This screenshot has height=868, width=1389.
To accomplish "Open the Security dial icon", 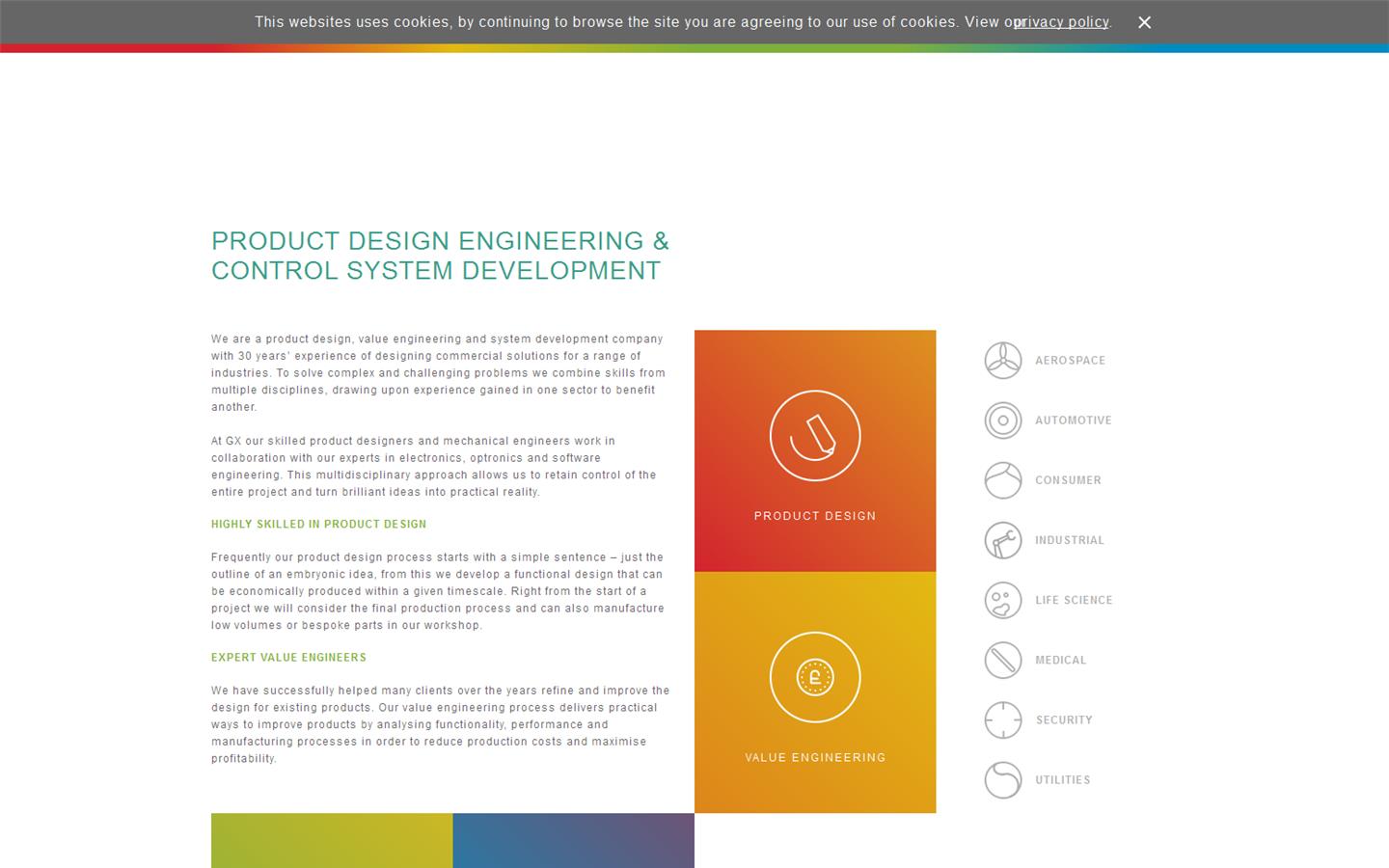I will (x=1003, y=719).
